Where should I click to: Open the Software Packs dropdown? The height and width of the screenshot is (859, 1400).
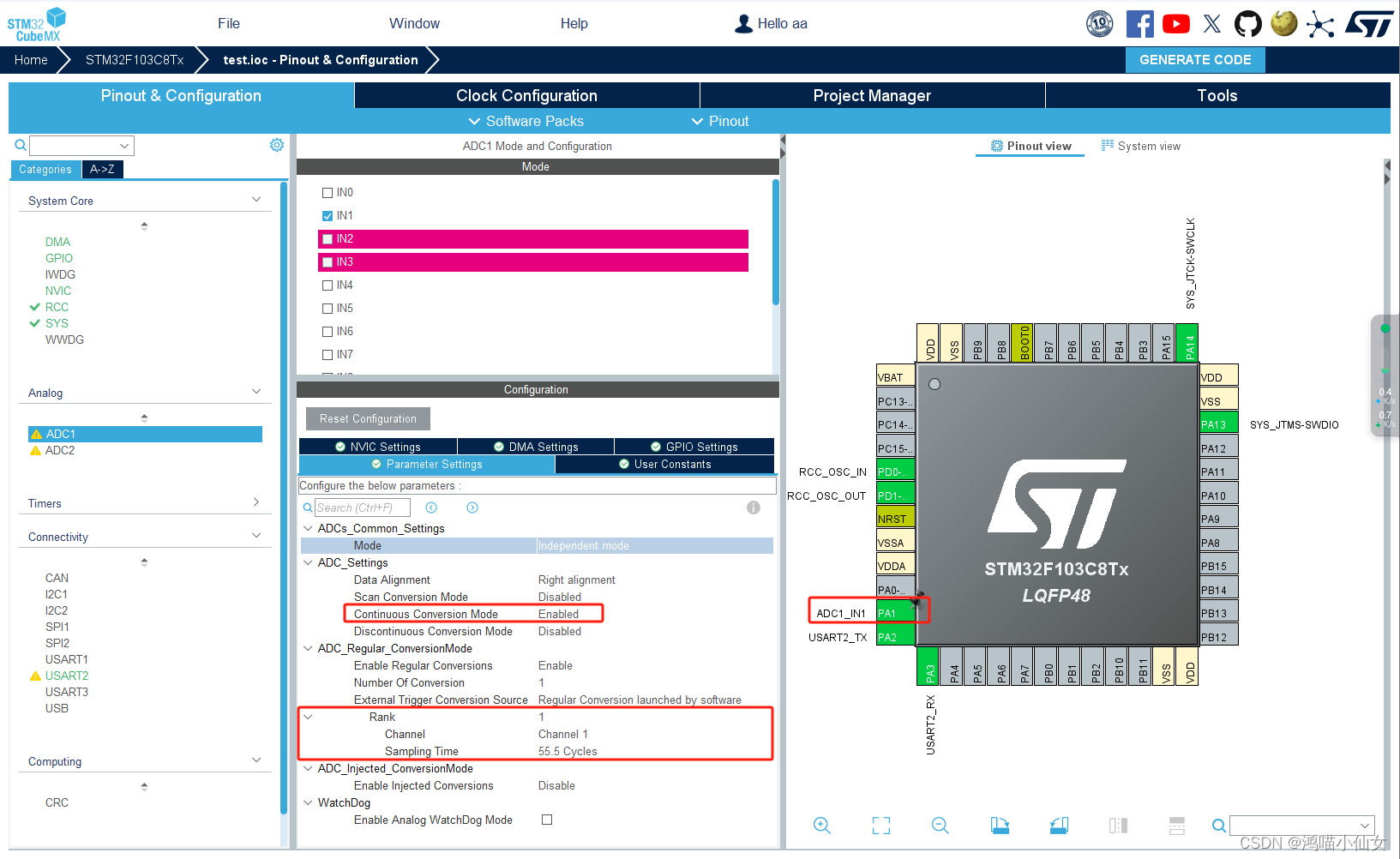click(526, 122)
